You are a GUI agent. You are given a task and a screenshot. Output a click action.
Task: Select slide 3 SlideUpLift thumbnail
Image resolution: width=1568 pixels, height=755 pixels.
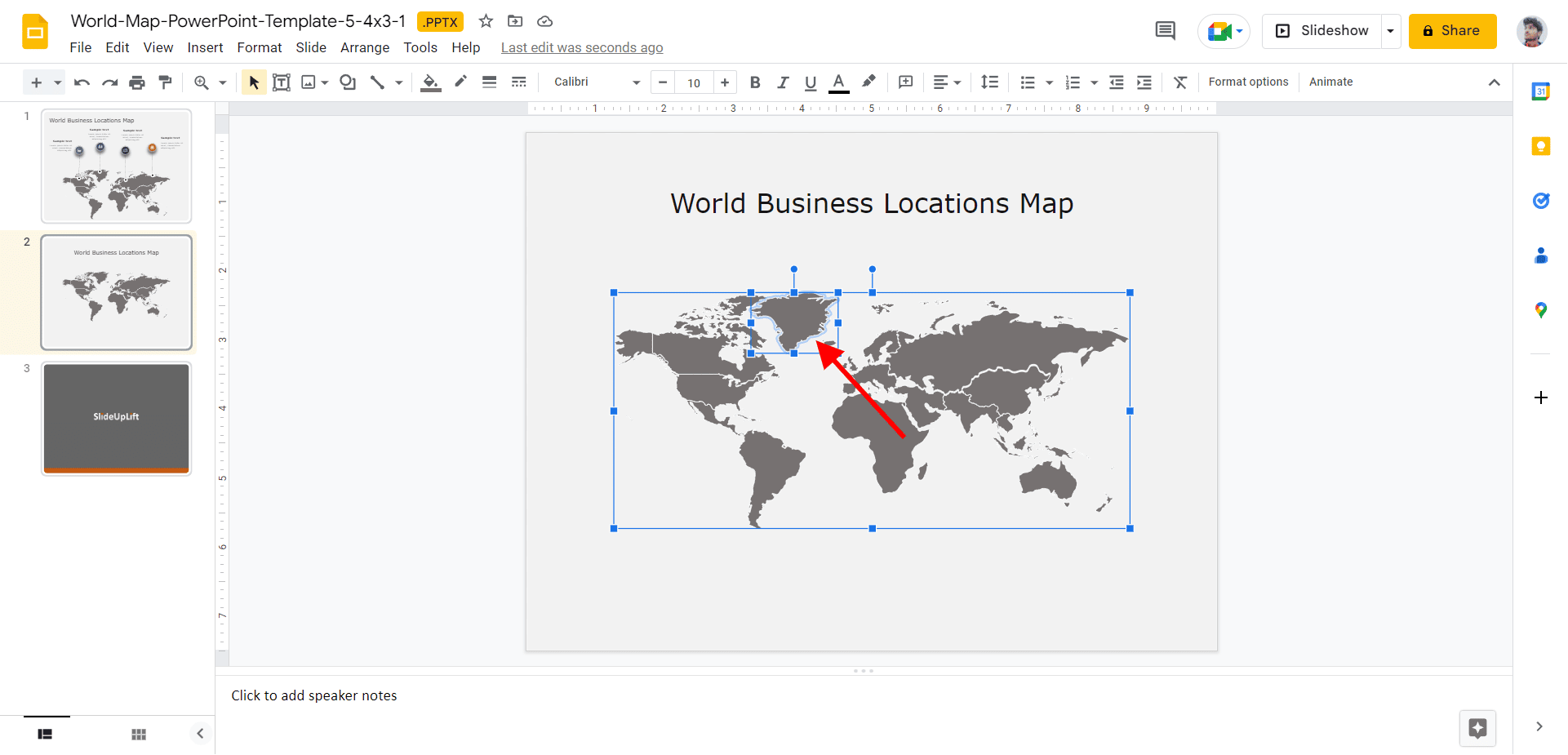point(117,418)
